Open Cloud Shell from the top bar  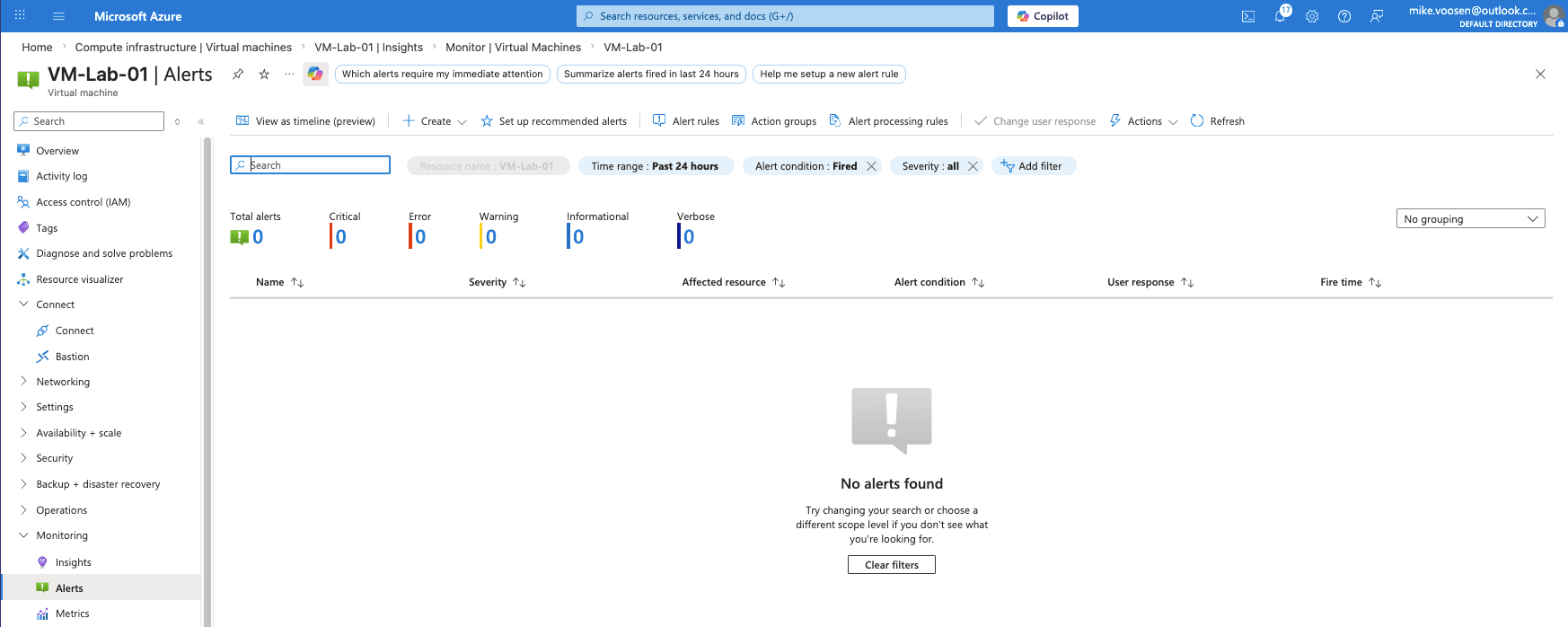point(1248,16)
